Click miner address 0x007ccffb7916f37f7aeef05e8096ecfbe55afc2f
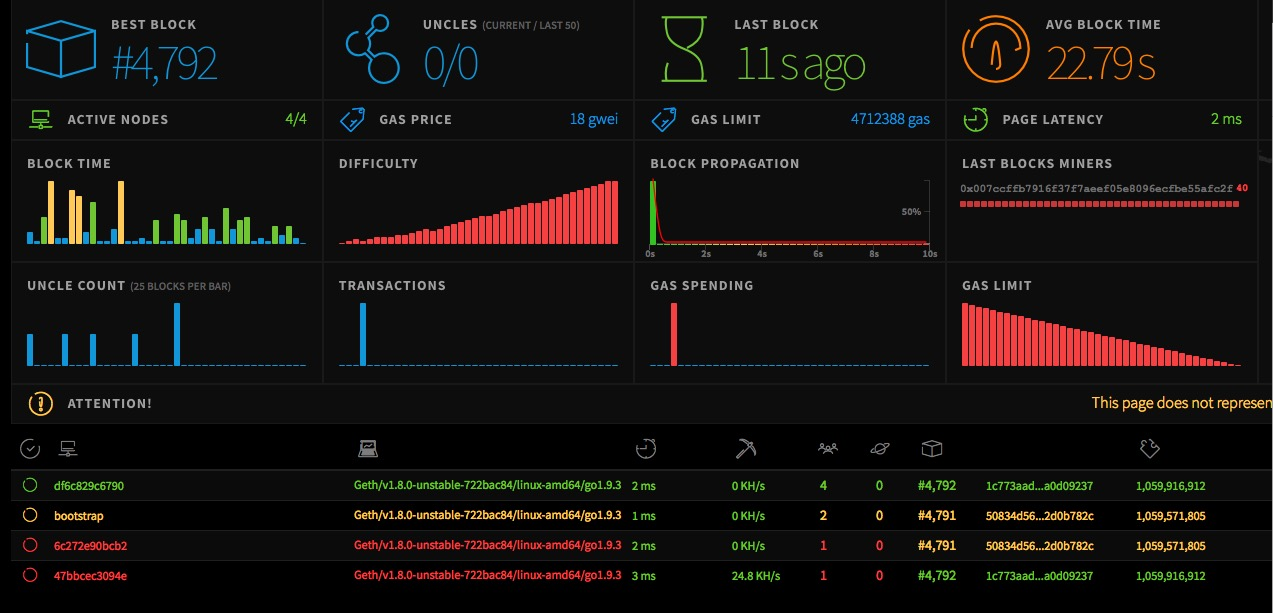 click(1097, 188)
